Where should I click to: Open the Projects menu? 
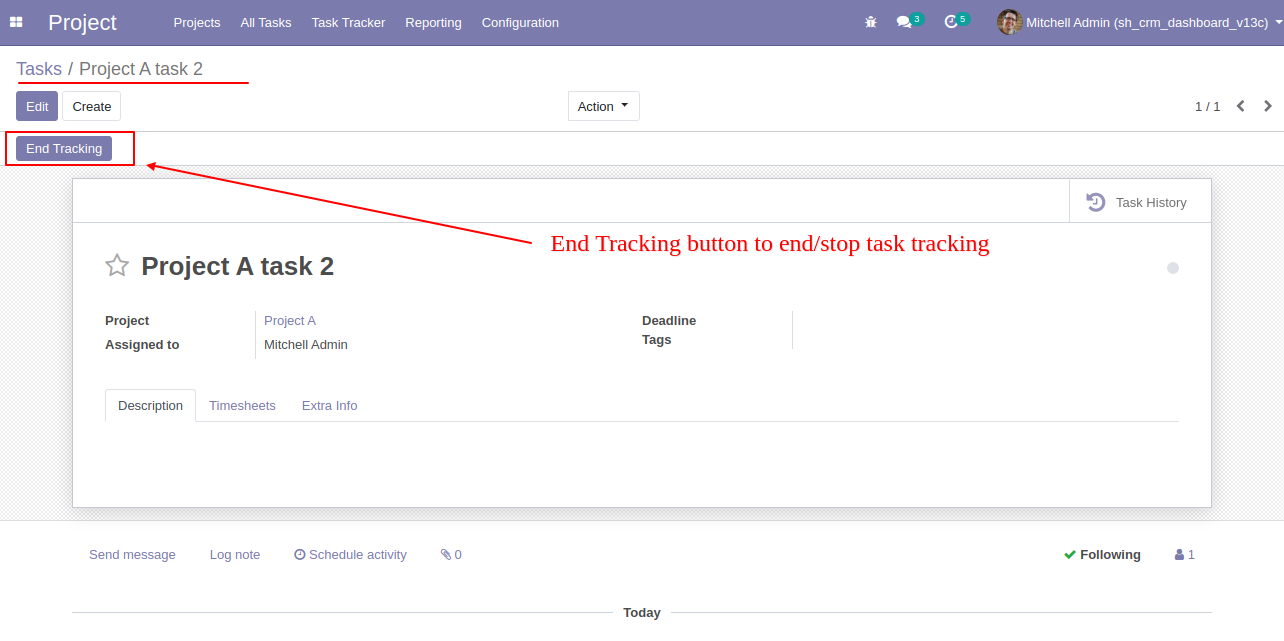click(197, 22)
